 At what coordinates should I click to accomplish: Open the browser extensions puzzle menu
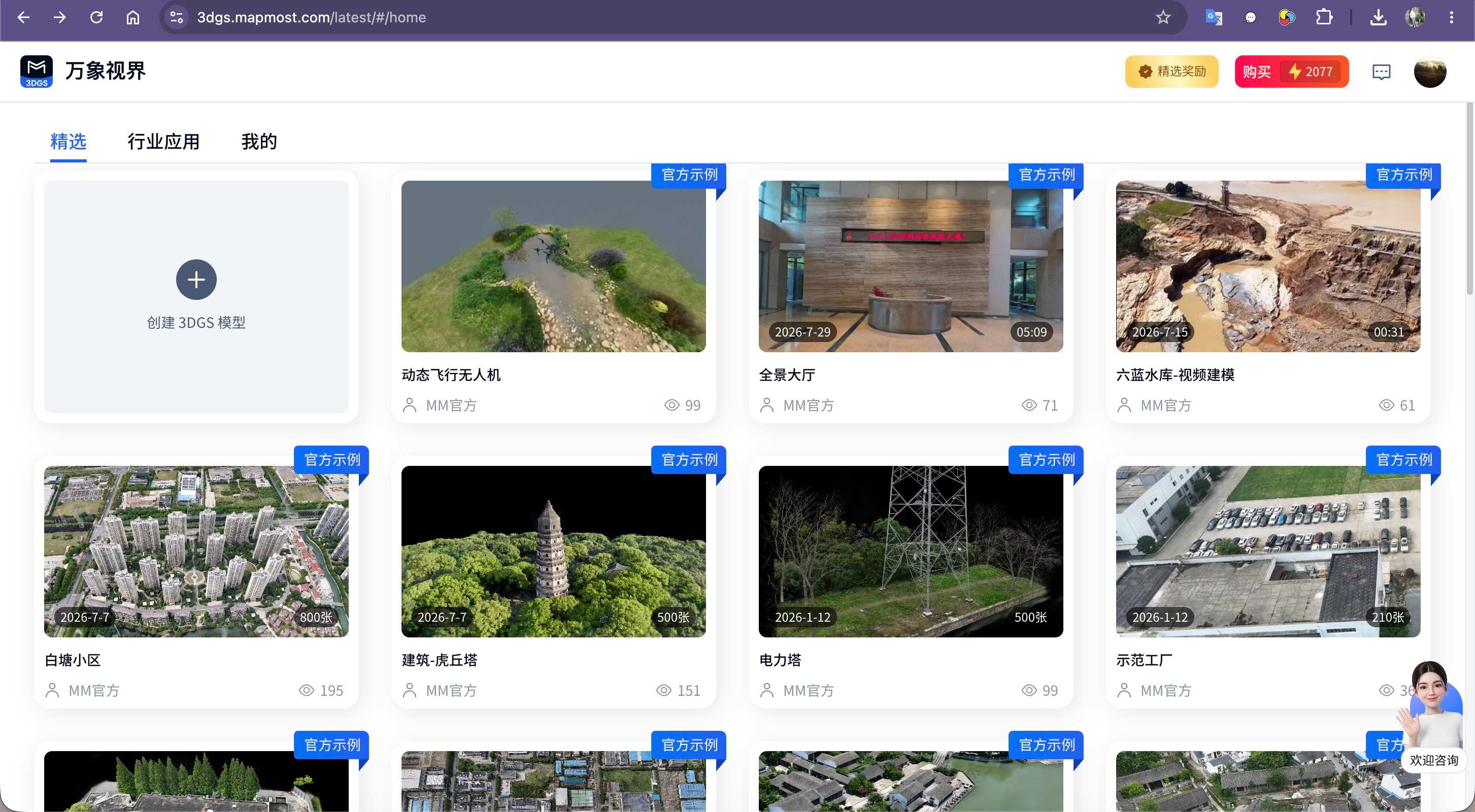[x=1323, y=17]
